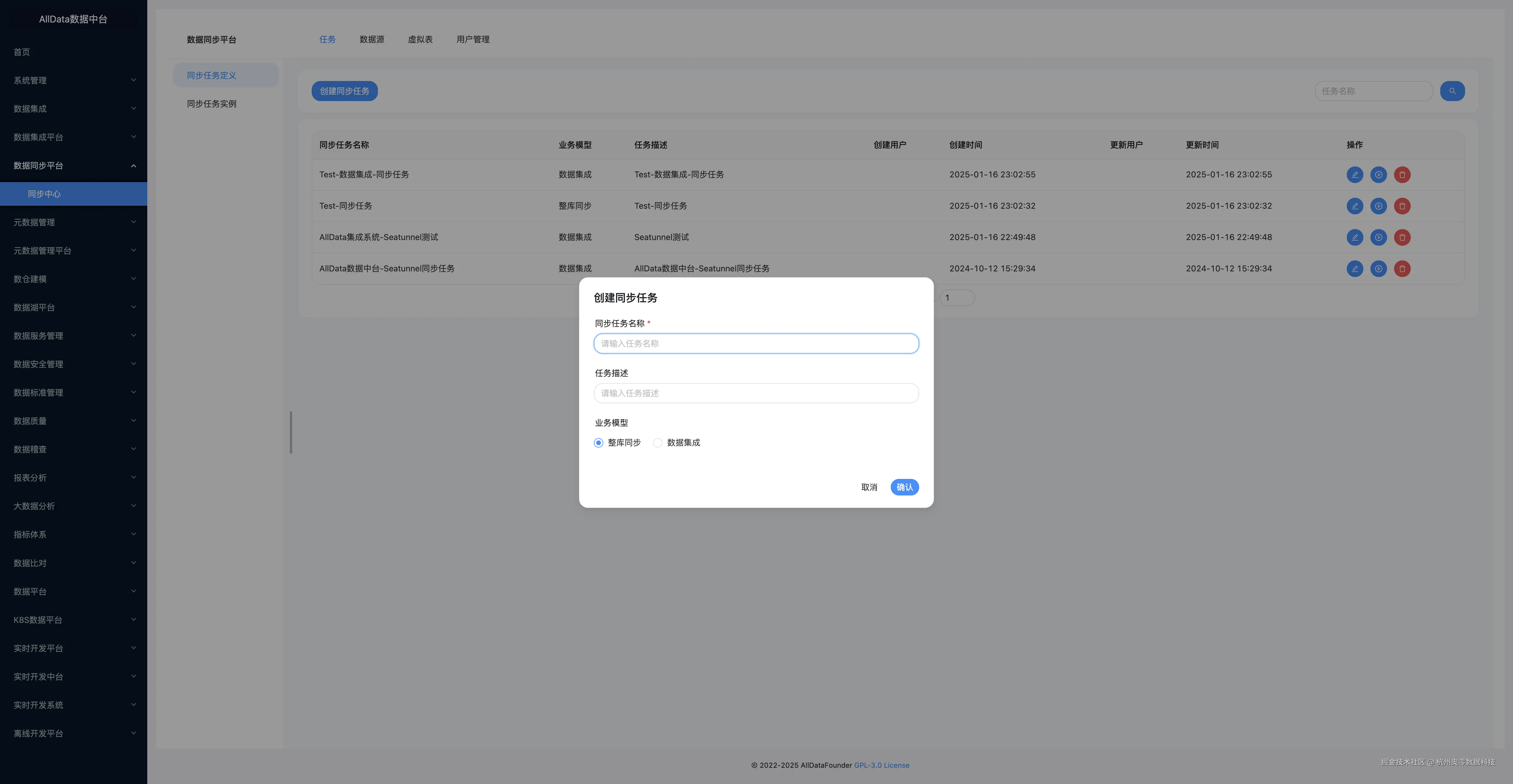This screenshot has height=784, width=1513.
Task: Click run icon for AllData集成系统-Seatunnel测试 row
Action: [1378, 237]
